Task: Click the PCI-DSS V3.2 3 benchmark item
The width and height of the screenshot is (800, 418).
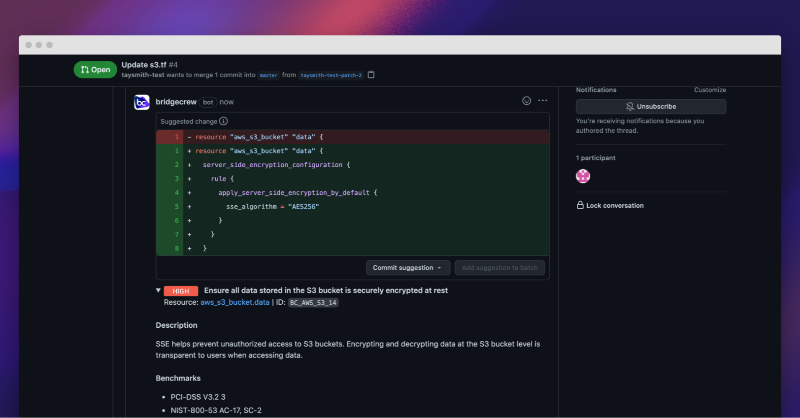Action: [x=198, y=397]
